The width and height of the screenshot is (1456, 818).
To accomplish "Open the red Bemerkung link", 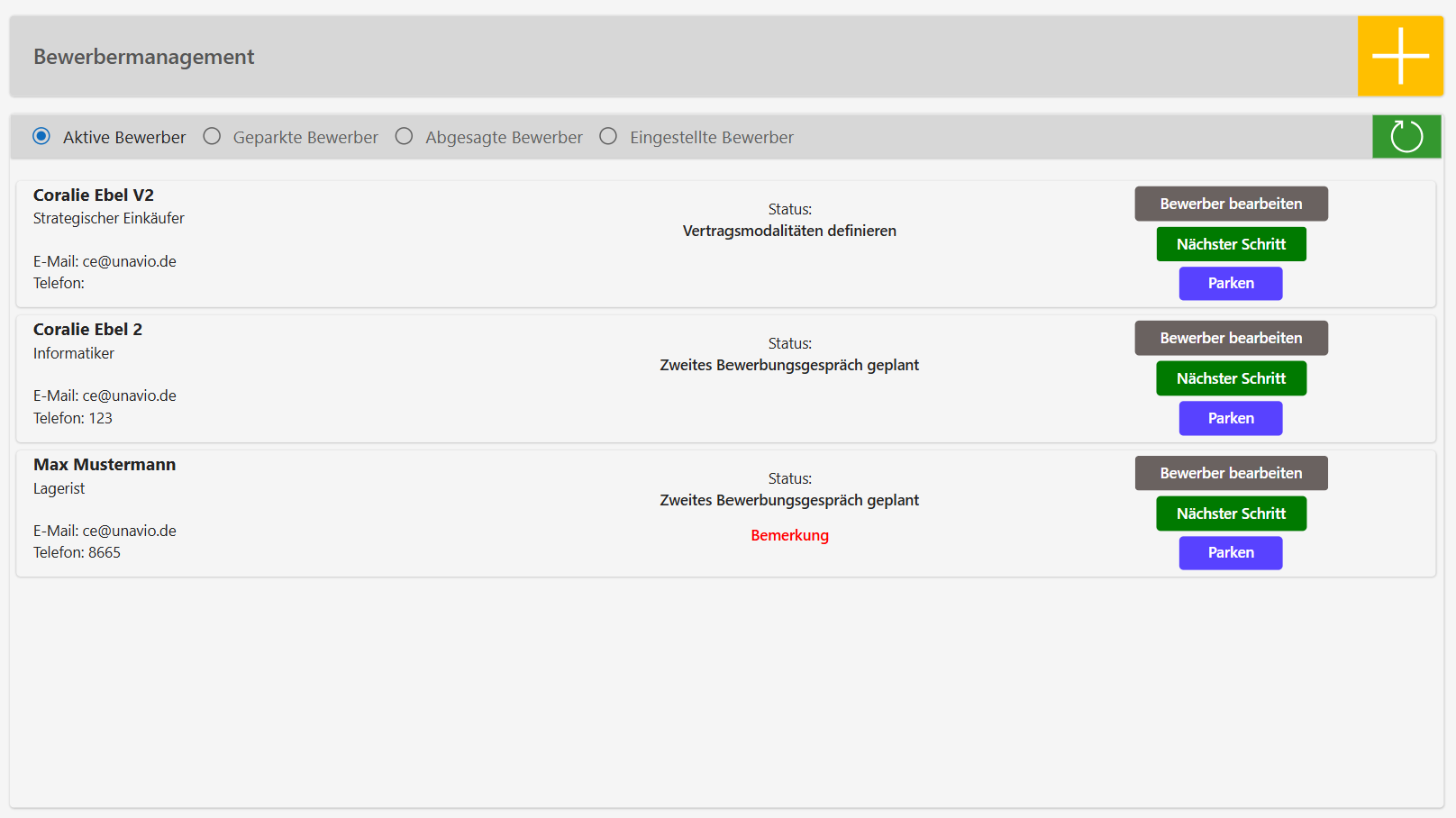I will click(x=789, y=535).
